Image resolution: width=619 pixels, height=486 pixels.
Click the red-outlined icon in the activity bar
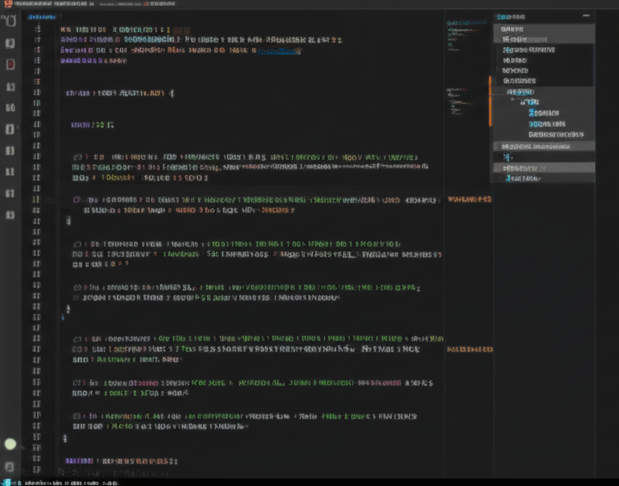(x=10, y=64)
